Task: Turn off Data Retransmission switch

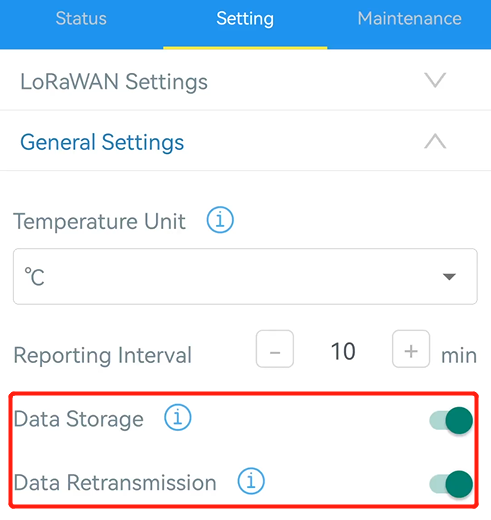Action: coord(451,484)
